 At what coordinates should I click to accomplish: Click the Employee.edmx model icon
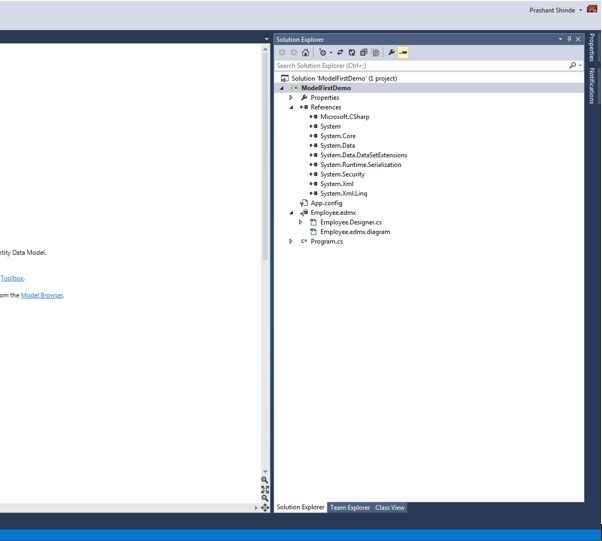304,212
